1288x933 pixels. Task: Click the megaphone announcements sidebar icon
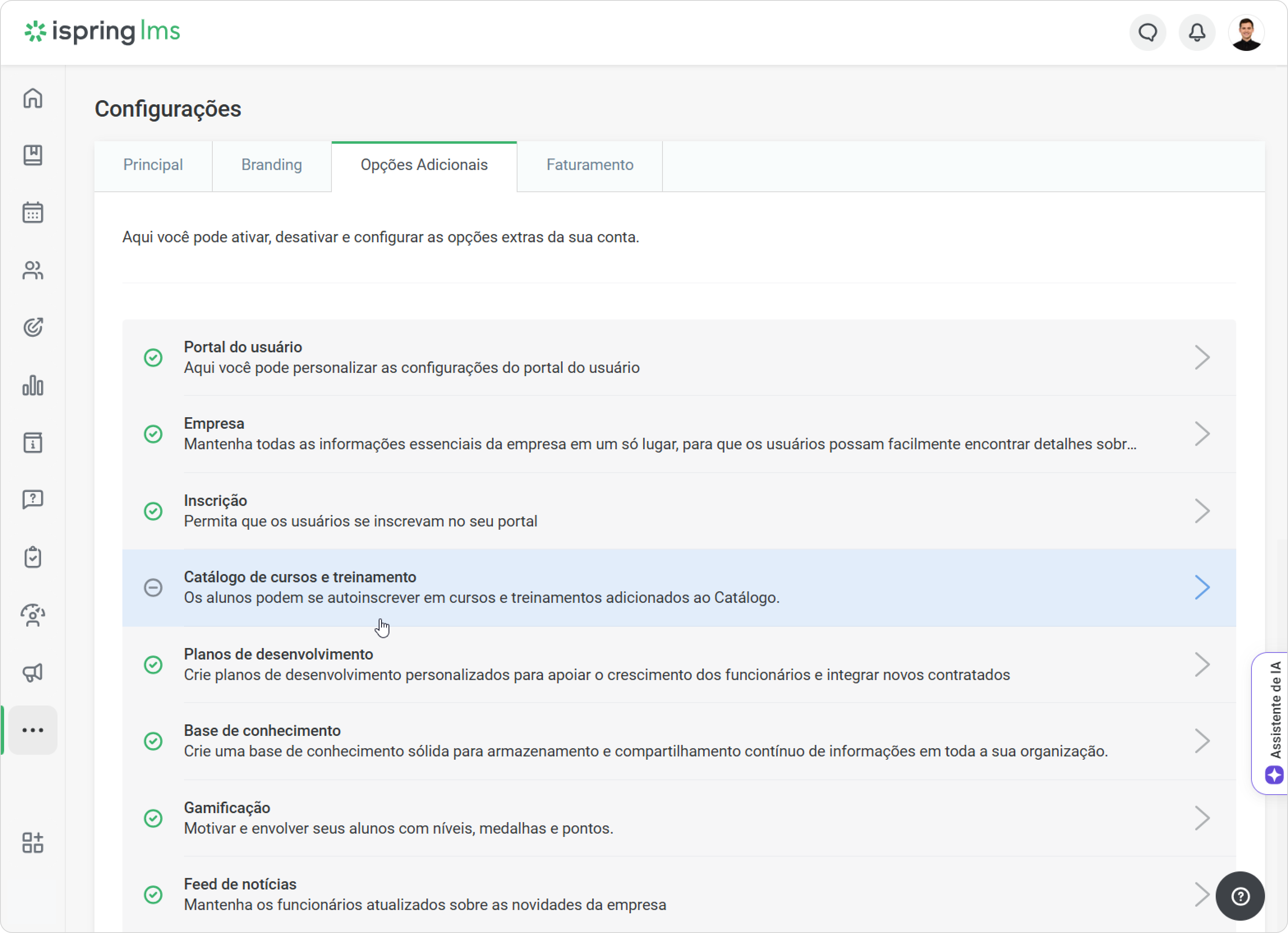point(33,672)
